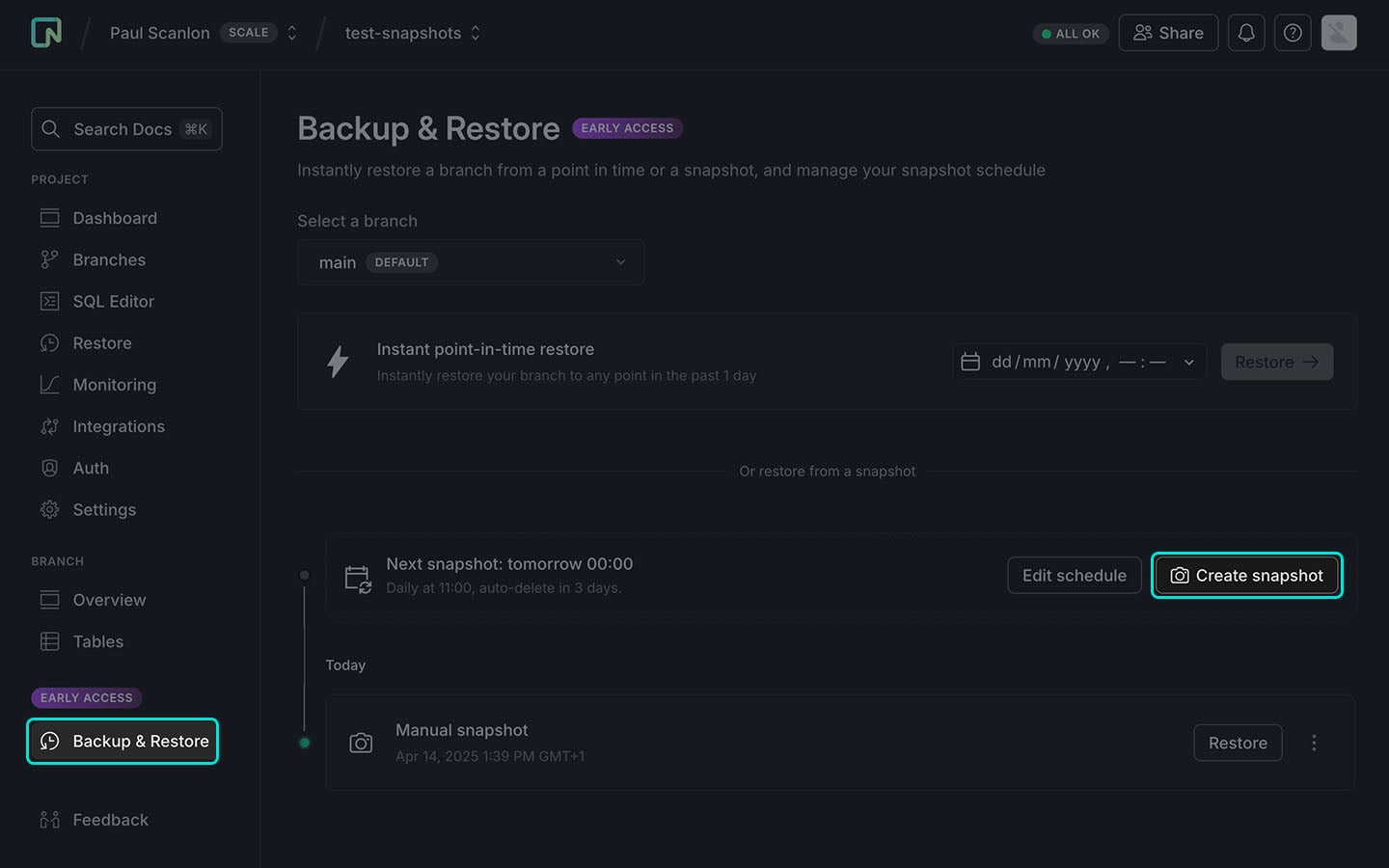The height and width of the screenshot is (868, 1389).
Task: Open help via the question mark icon
Action: (x=1292, y=32)
